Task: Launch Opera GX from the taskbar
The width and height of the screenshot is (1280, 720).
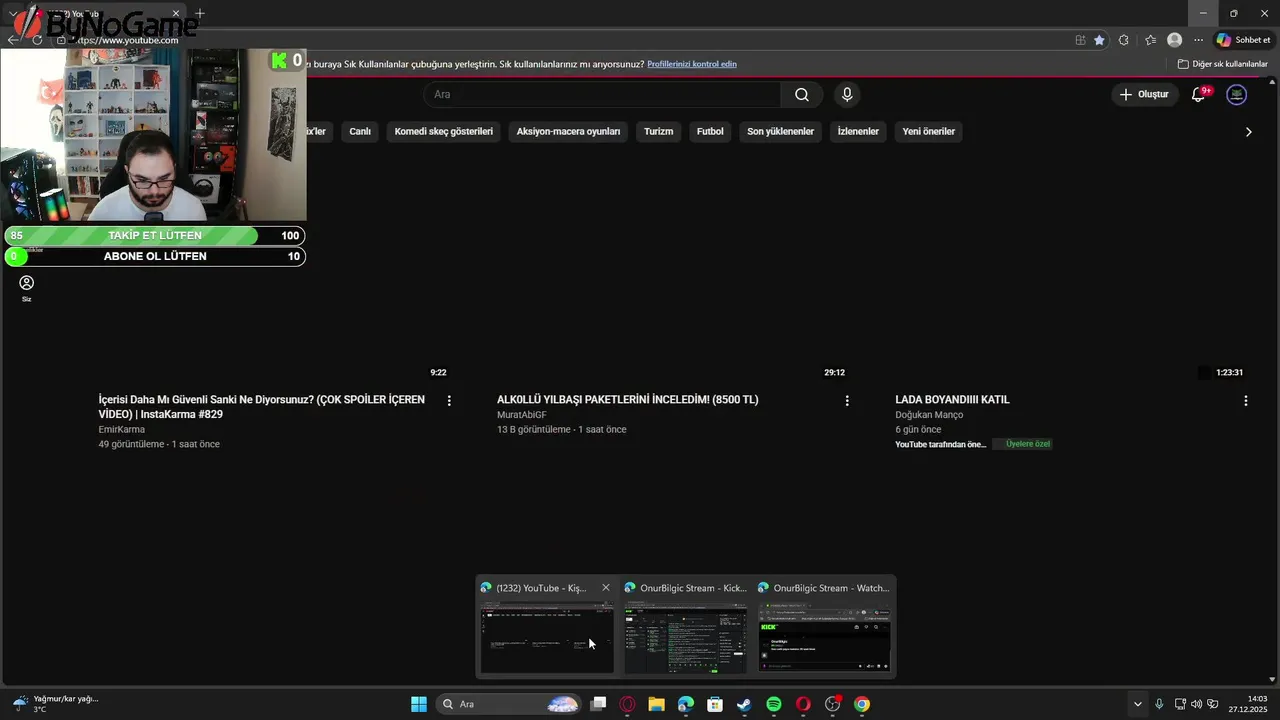Action: [x=627, y=704]
